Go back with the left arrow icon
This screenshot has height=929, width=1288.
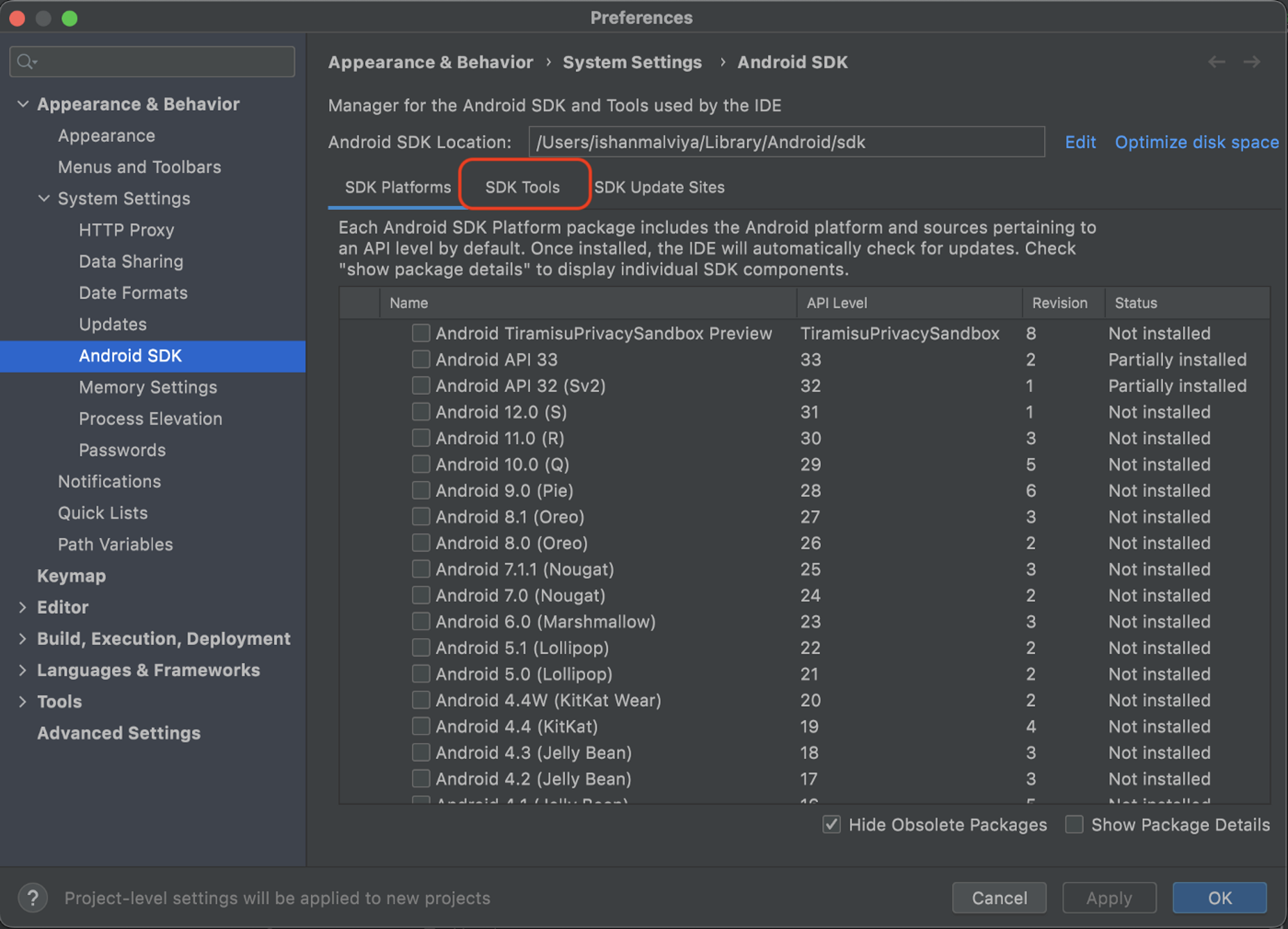point(1216,62)
